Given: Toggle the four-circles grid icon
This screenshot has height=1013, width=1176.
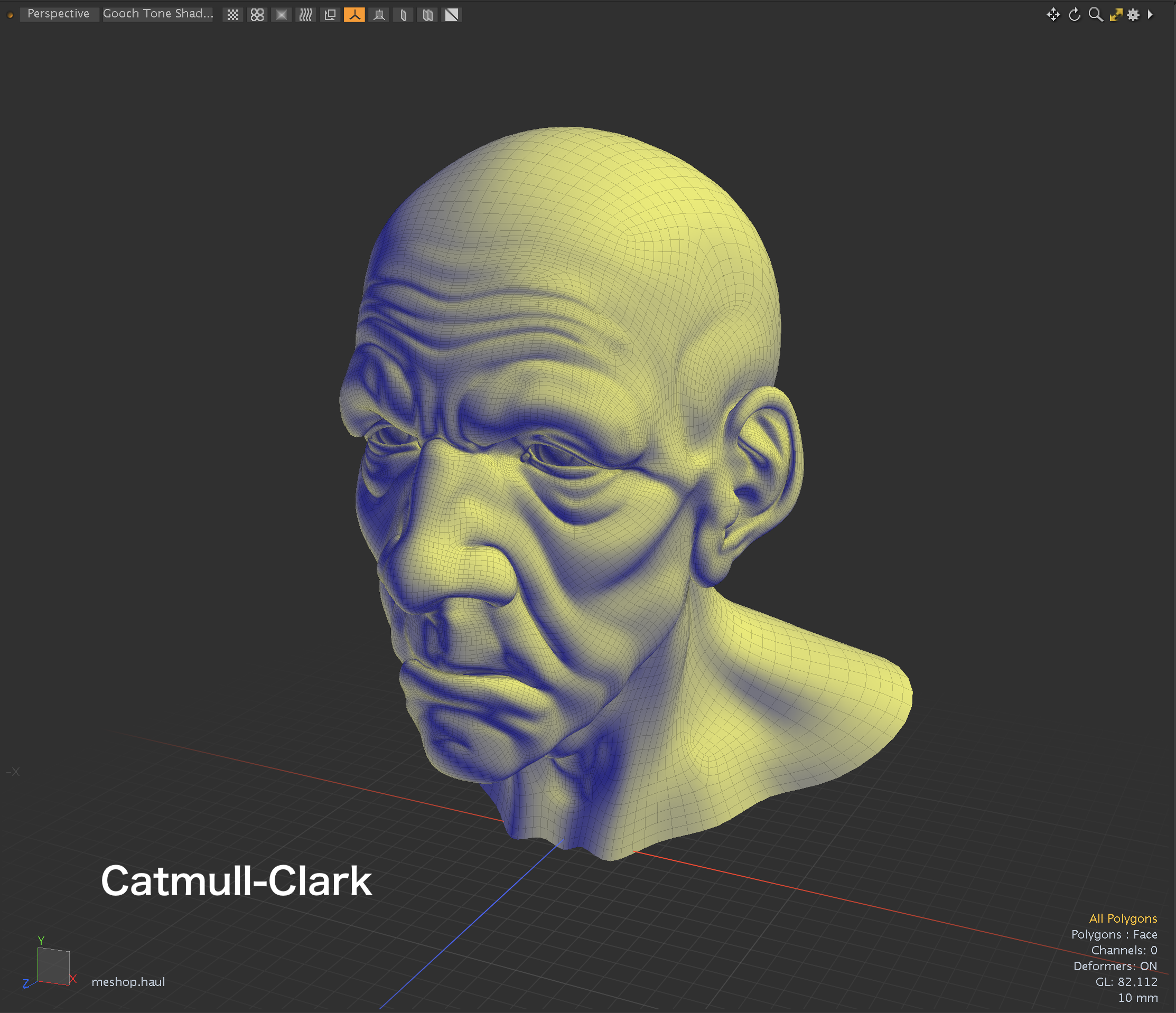Looking at the screenshot, I should tap(257, 15).
